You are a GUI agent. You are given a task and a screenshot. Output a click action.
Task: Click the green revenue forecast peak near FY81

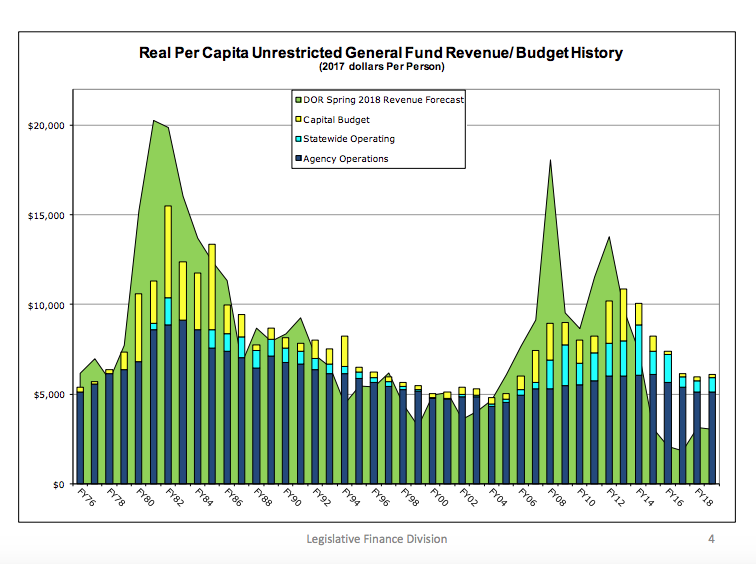coord(154,121)
